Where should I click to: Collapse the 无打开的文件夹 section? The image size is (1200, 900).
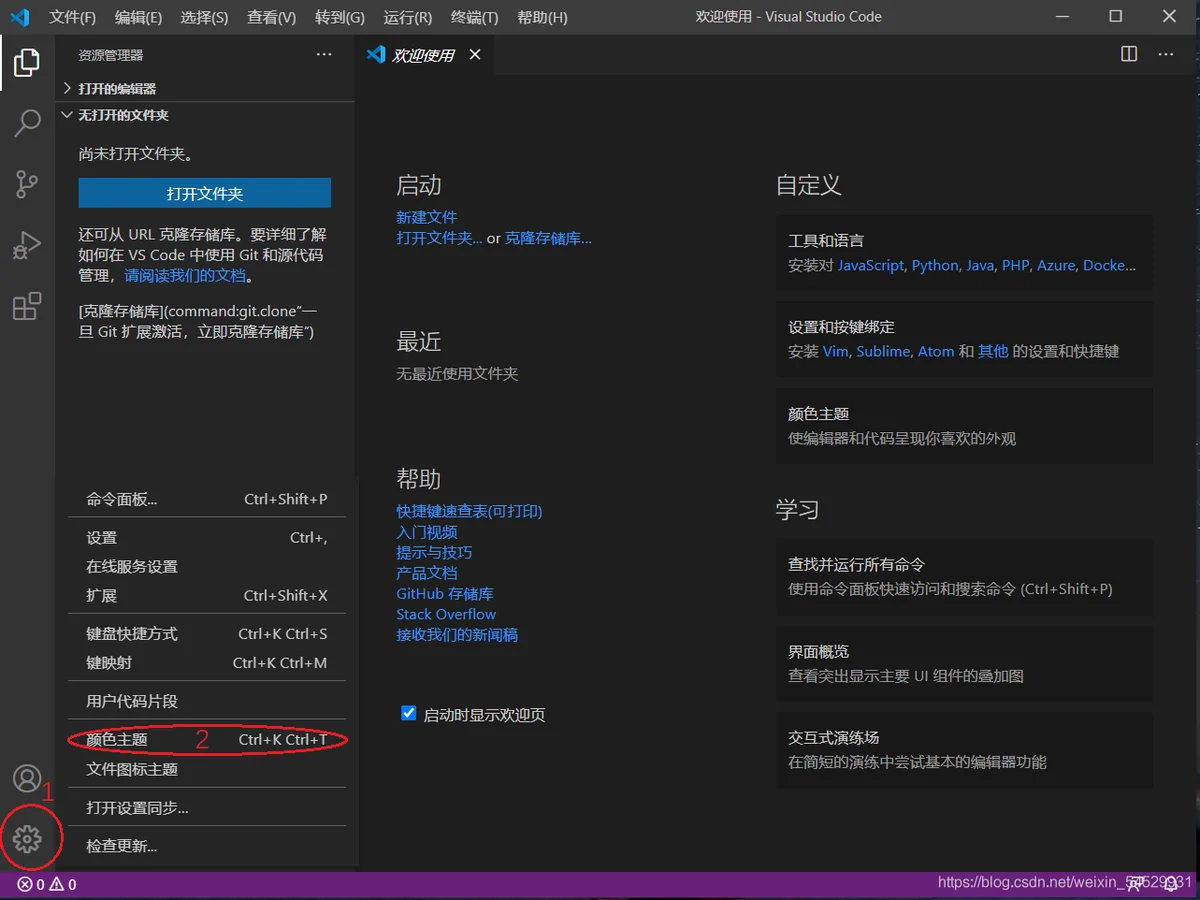point(205,115)
